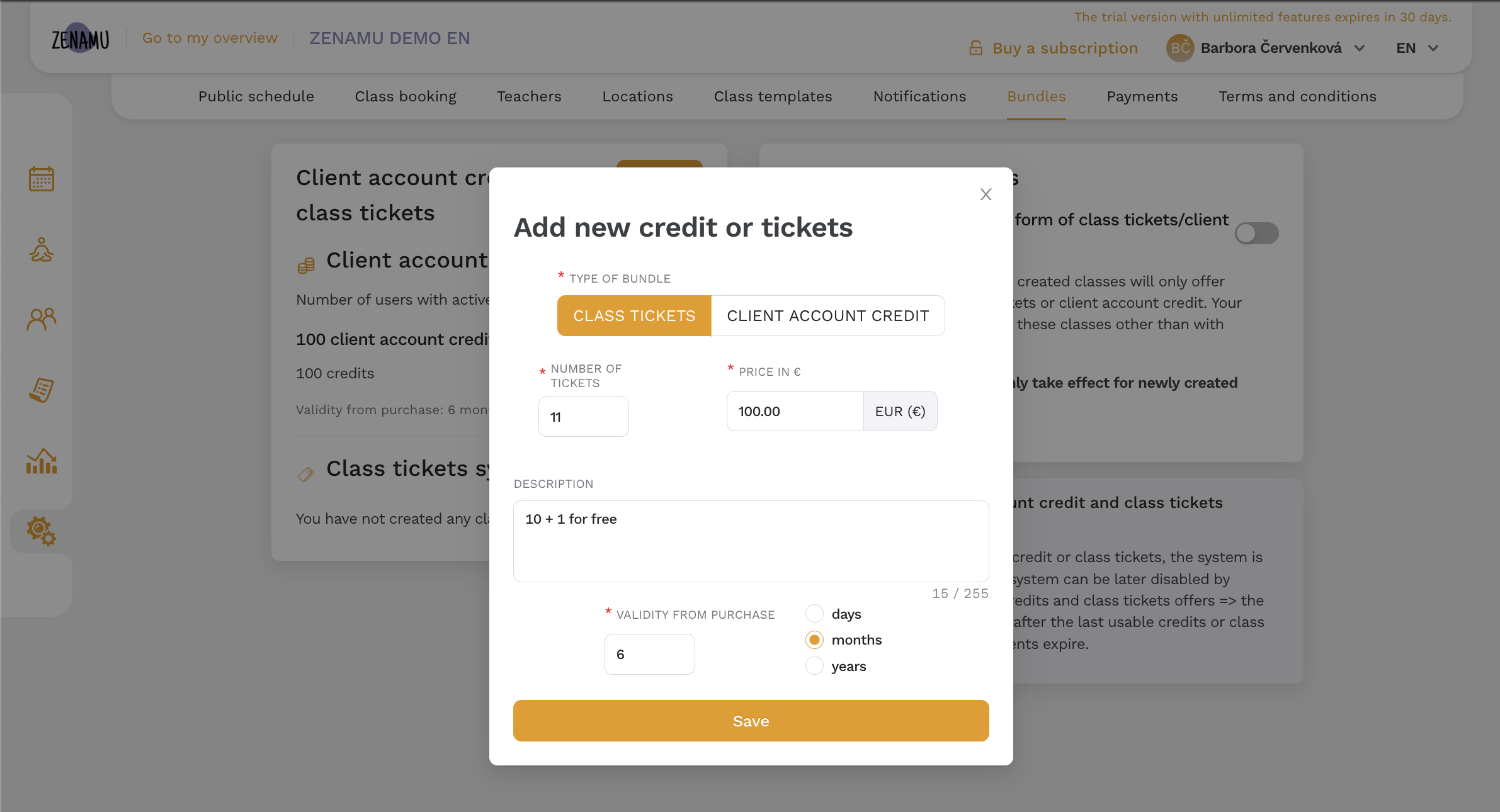1500x812 pixels.
Task: Click the teachers/person sidebar icon
Action: (42, 250)
